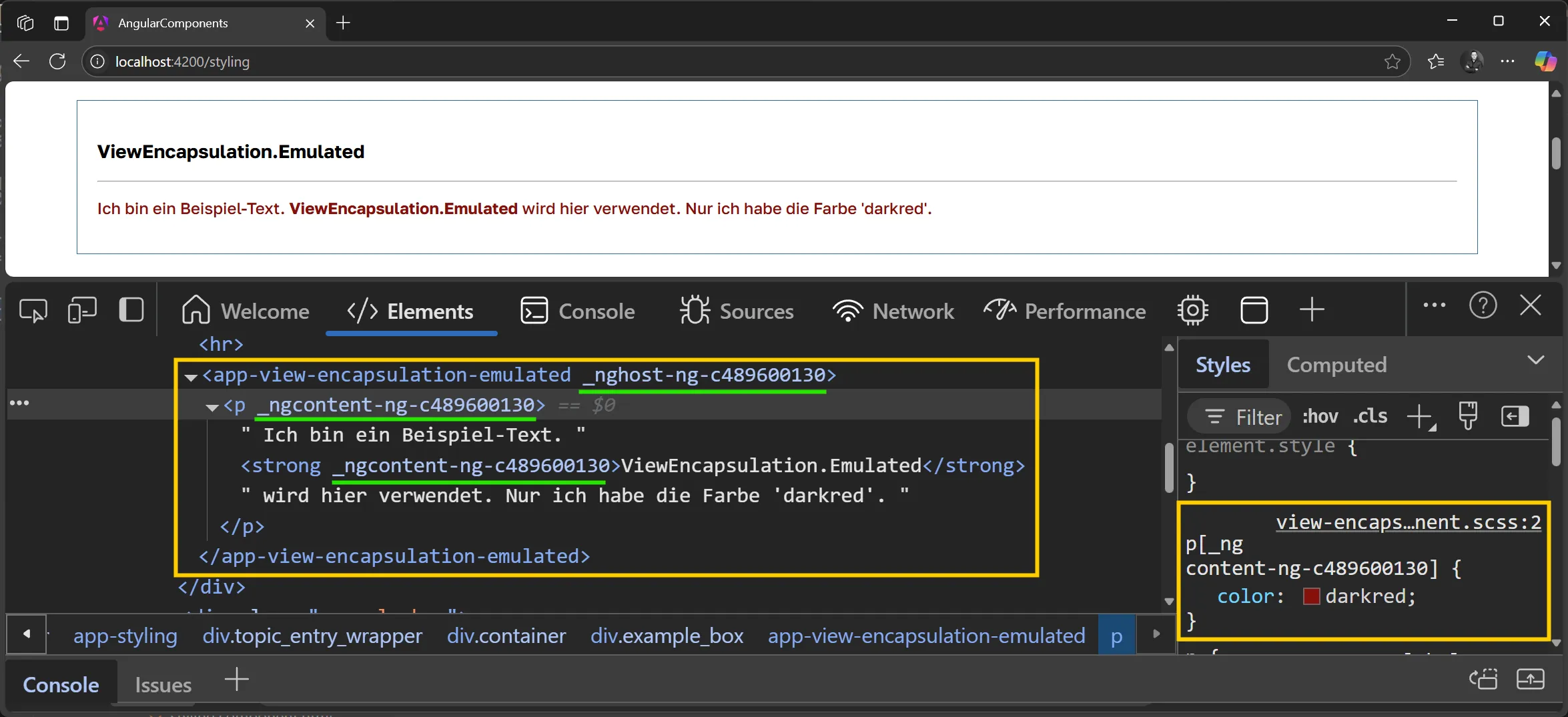Viewport: 1568px width, 717px height.
Task: Toggle computed styles sidebar icon
Action: click(1515, 417)
